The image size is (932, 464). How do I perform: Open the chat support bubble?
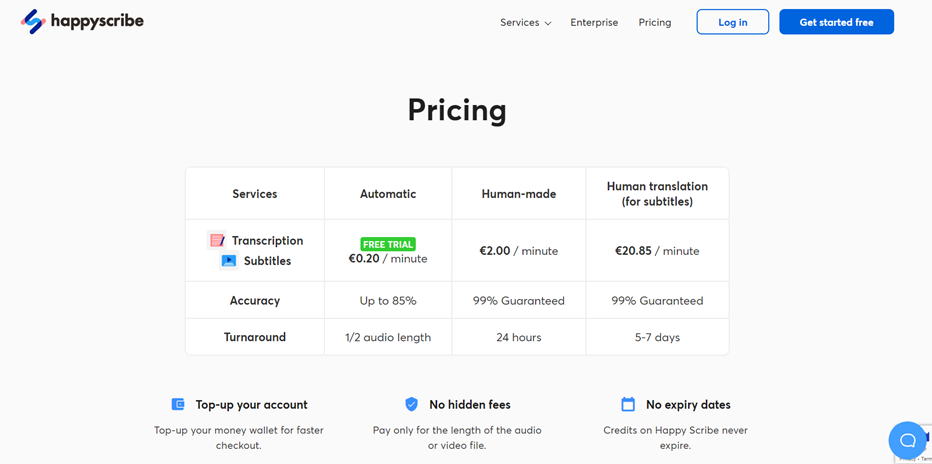point(907,440)
